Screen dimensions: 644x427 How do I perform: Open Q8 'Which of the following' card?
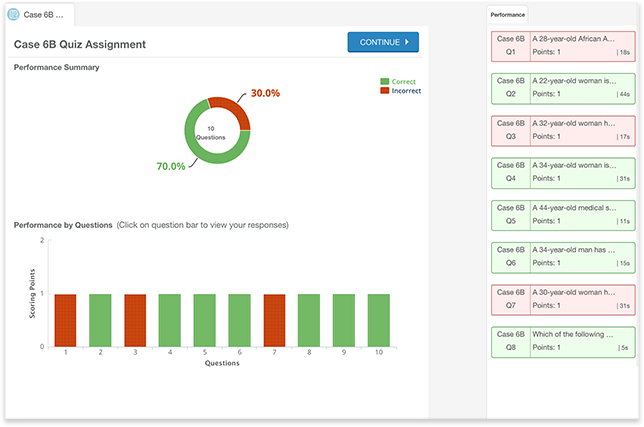(563, 340)
